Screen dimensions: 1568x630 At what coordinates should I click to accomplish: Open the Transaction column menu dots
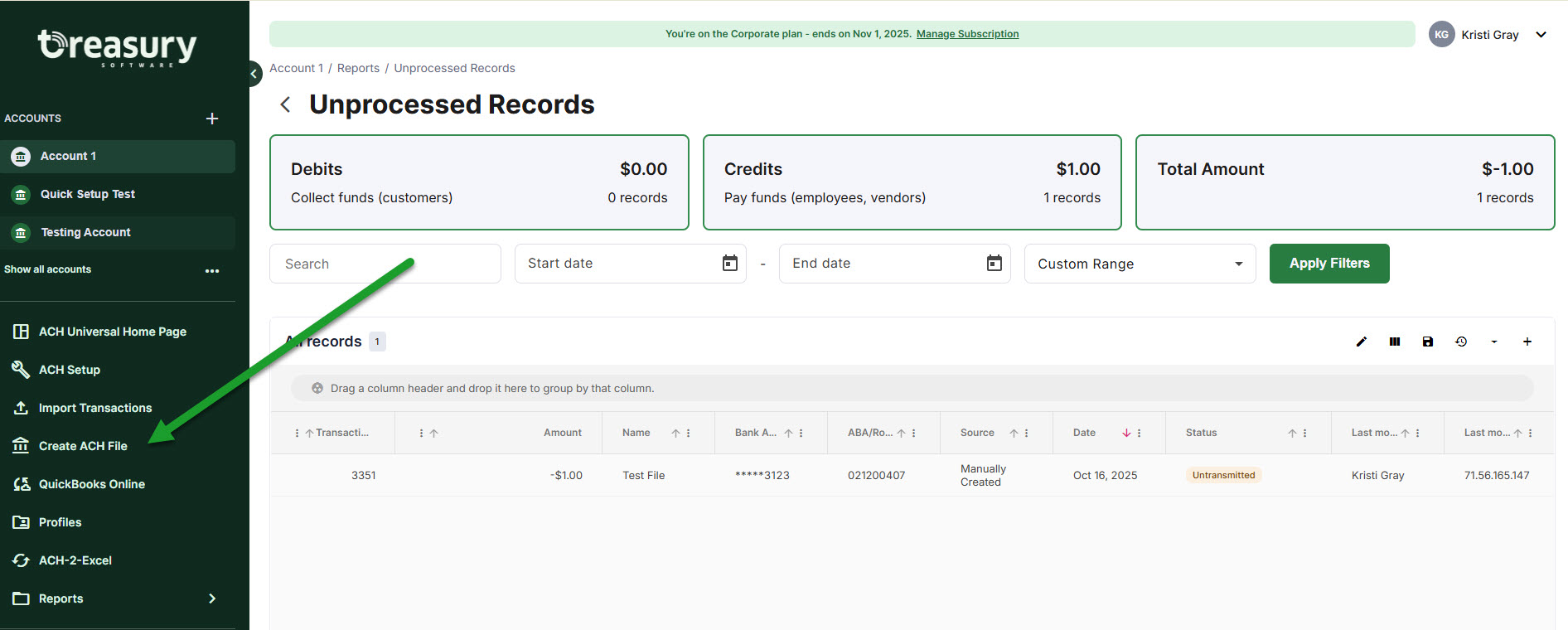(298, 433)
